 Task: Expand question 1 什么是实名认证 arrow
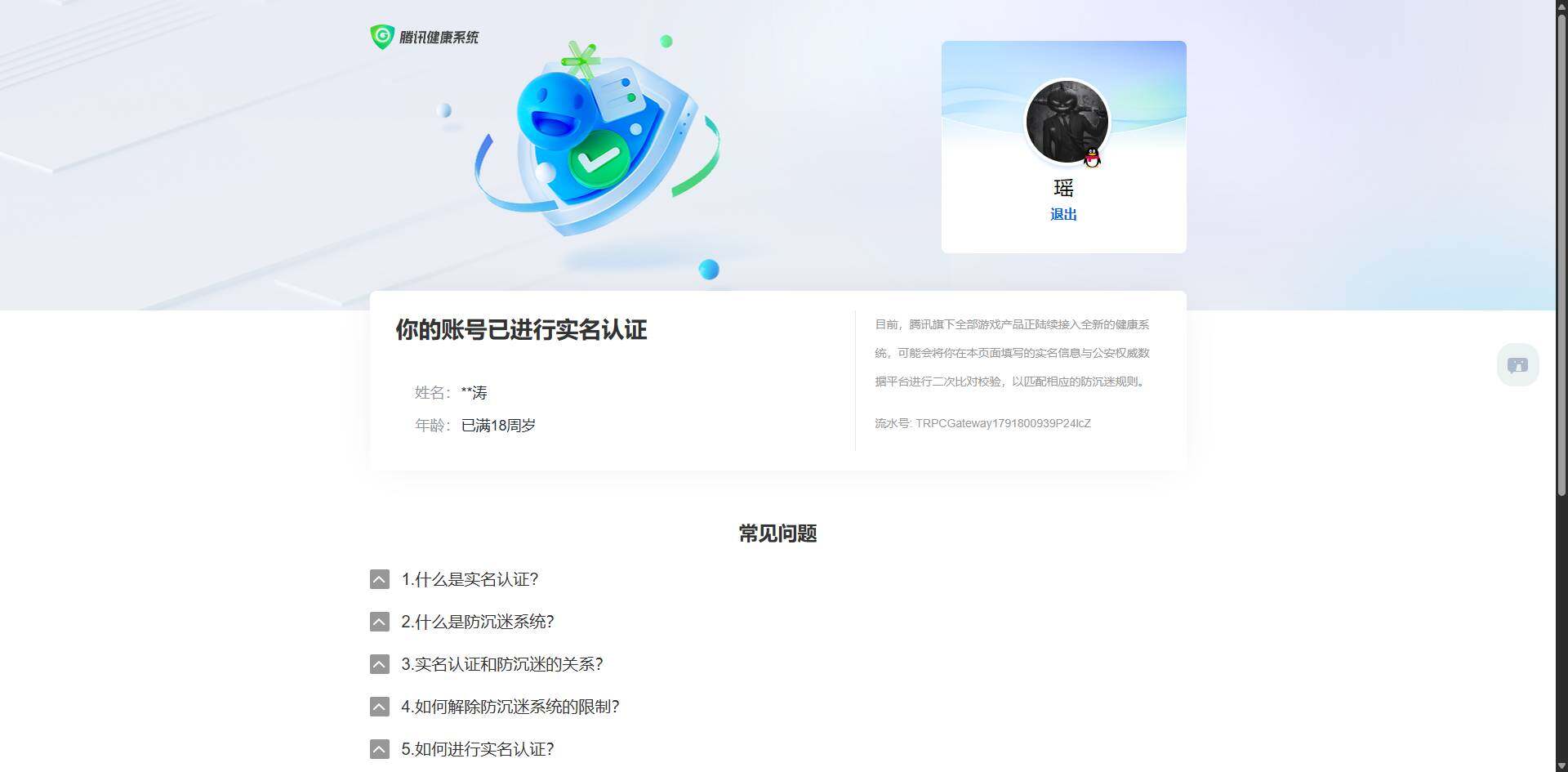(380, 579)
